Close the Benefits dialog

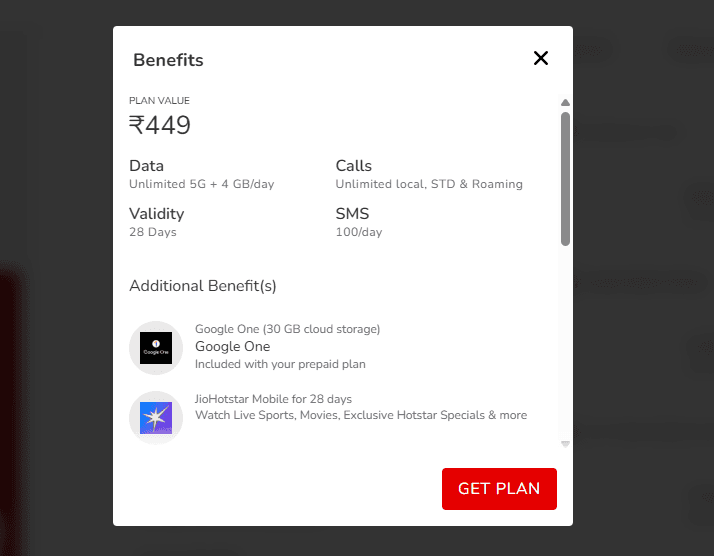tap(541, 58)
